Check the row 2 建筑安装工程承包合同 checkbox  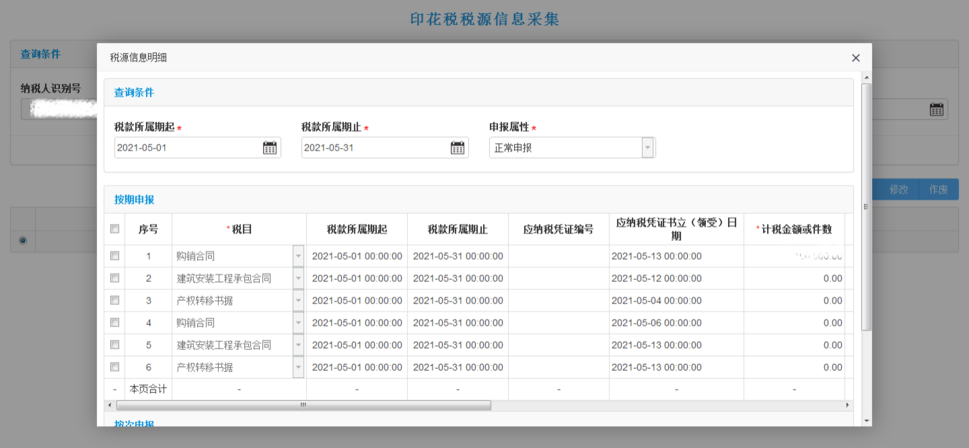coord(114,278)
